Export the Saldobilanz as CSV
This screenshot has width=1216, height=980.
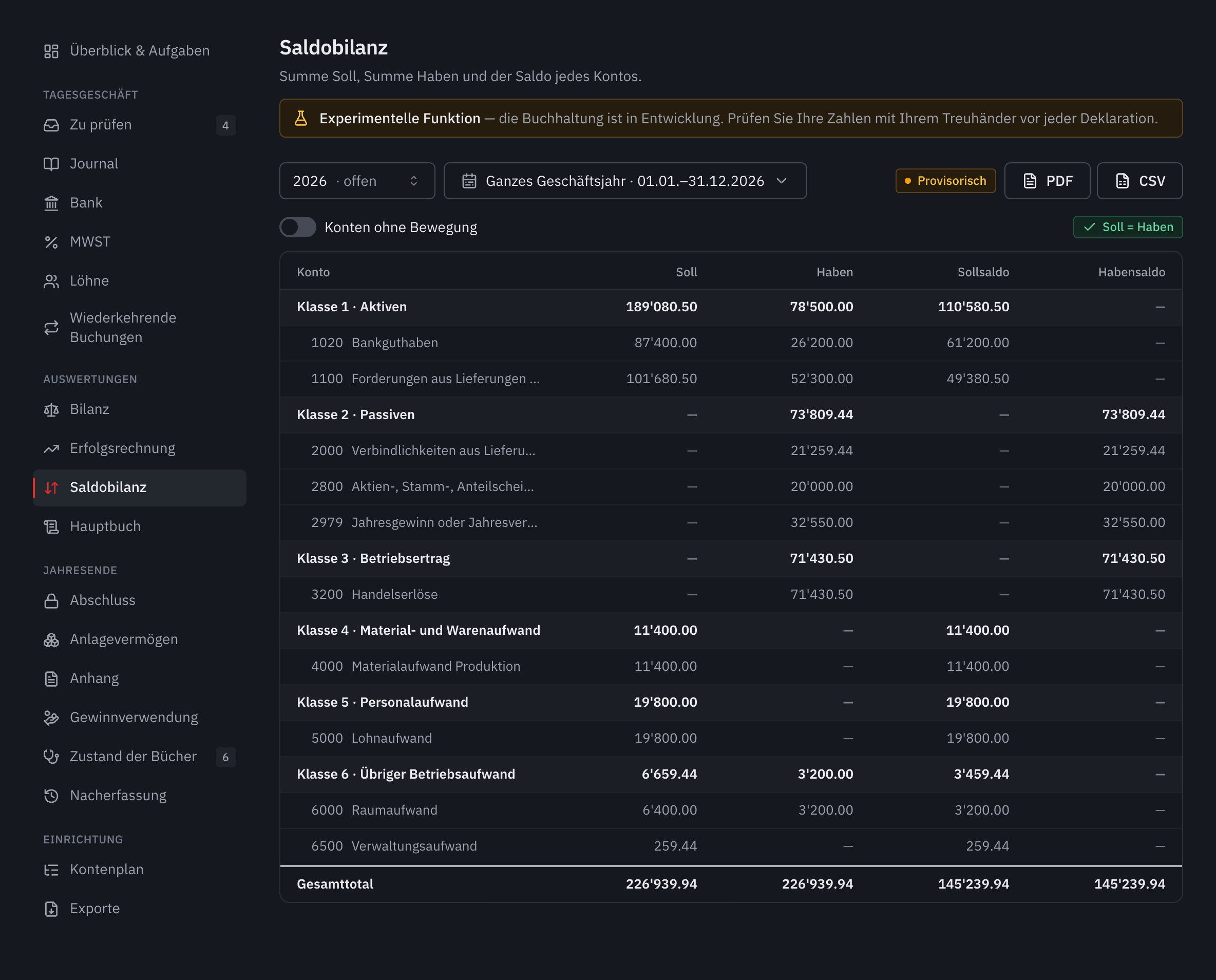click(x=1140, y=181)
